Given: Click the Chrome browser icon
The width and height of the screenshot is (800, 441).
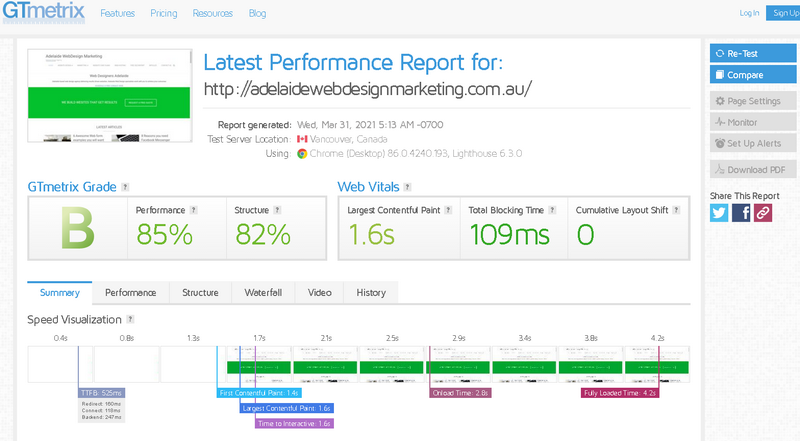Looking at the screenshot, I should coord(302,154).
